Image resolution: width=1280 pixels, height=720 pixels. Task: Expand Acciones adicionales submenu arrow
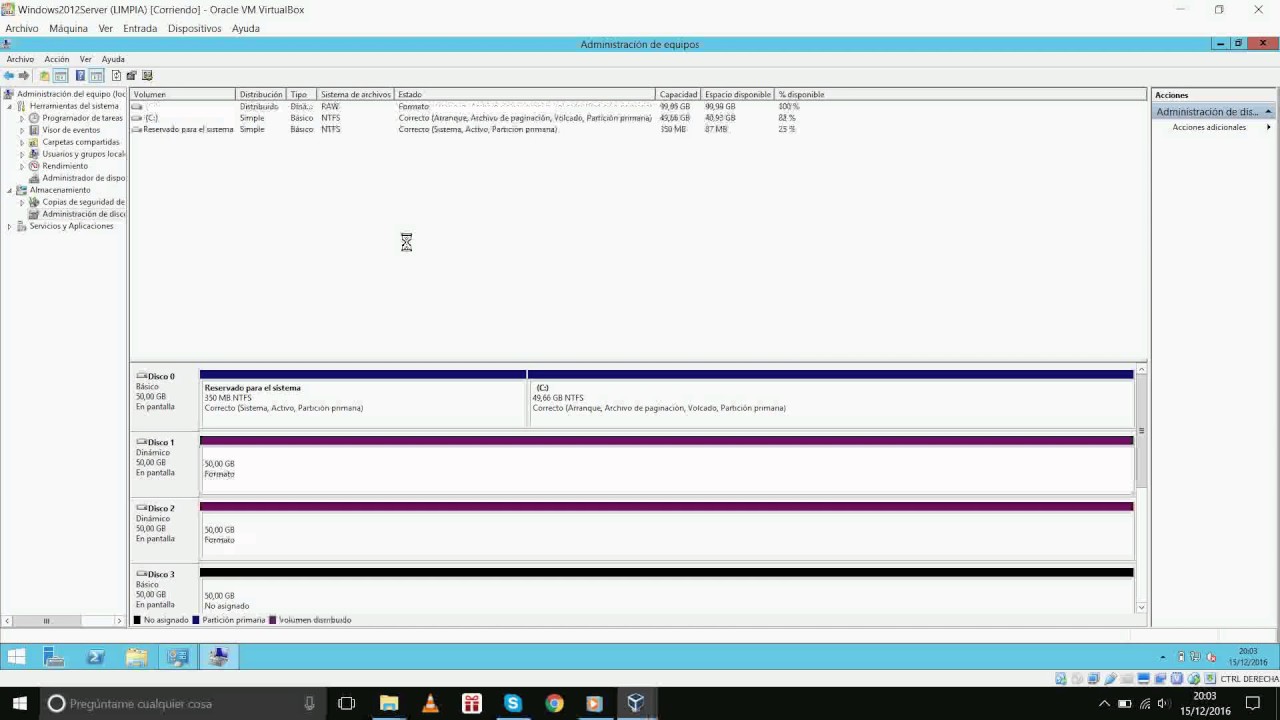[x=1269, y=127]
